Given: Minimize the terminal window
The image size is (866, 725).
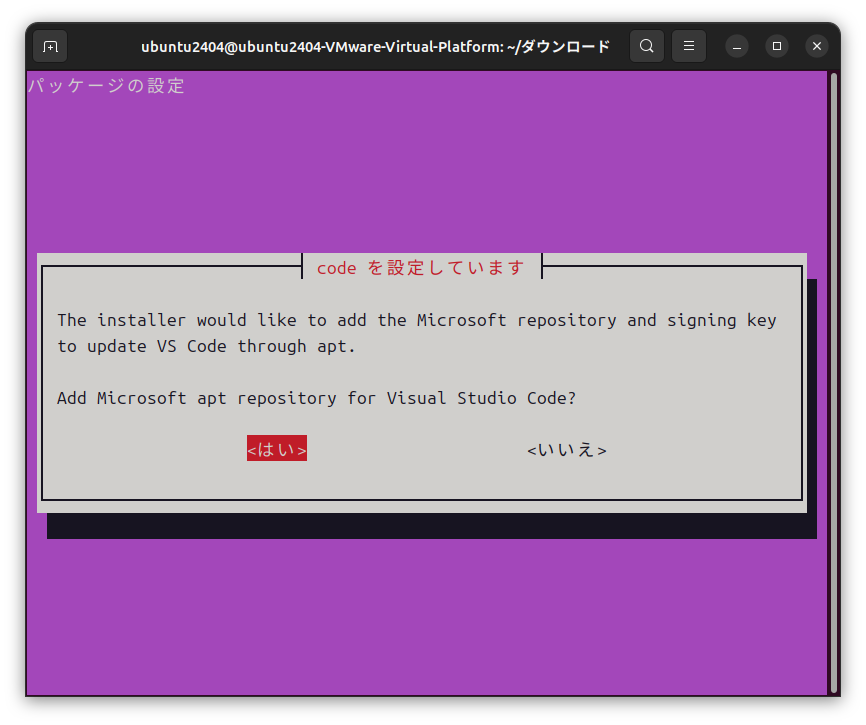Looking at the screenshot, I should click(x=737, y=46).
